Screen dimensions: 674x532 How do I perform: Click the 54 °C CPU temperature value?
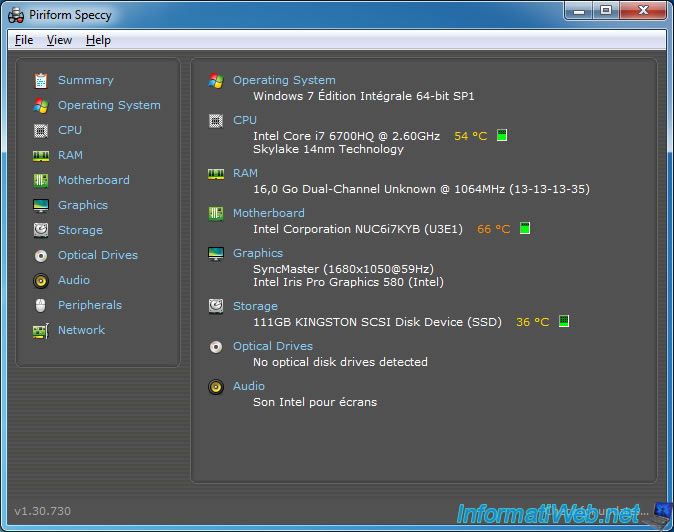tap(471, 136)
